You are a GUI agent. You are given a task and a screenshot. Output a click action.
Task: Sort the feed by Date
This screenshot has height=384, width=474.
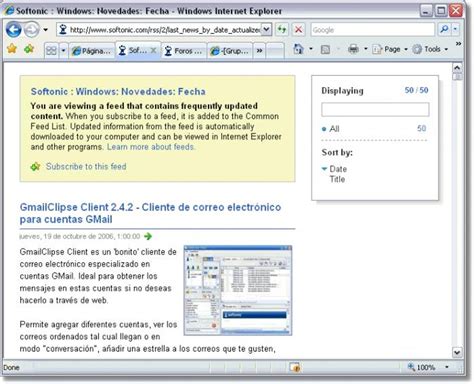point(338,169)
